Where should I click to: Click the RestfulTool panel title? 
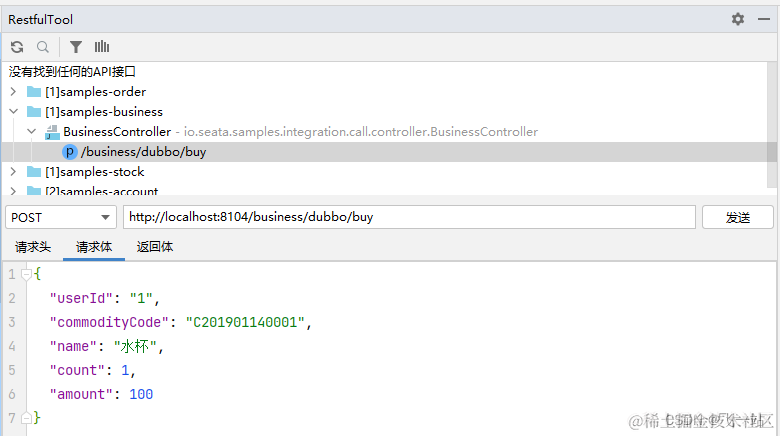(x=40, y=19)
